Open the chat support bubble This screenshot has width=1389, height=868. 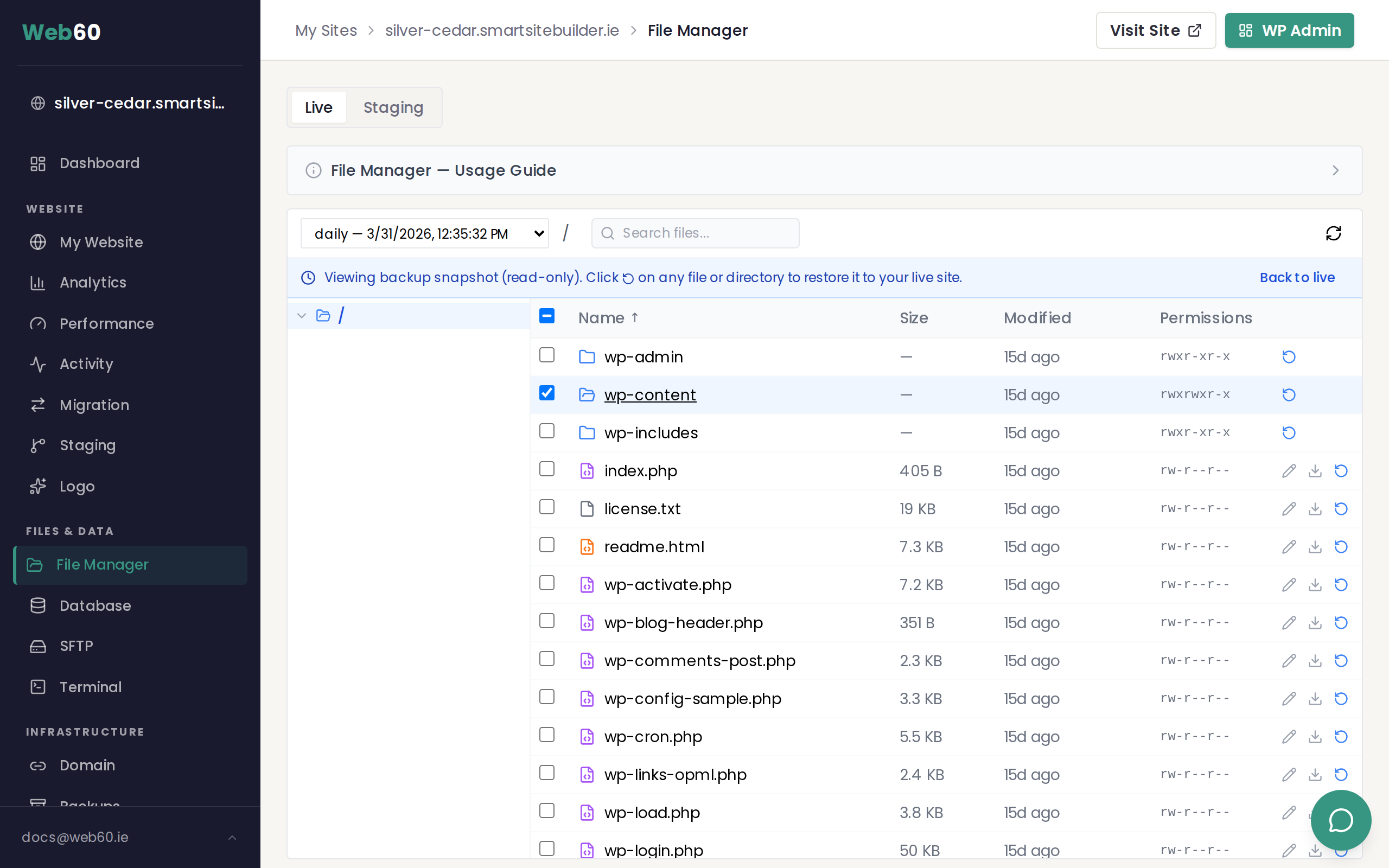tap(1341, 820)
